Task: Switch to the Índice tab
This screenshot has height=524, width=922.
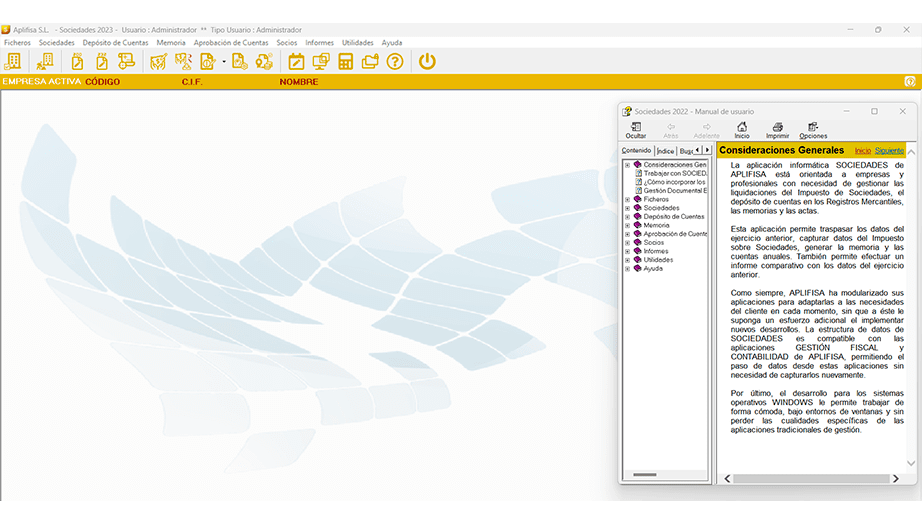Action: [x=665, y=150]
